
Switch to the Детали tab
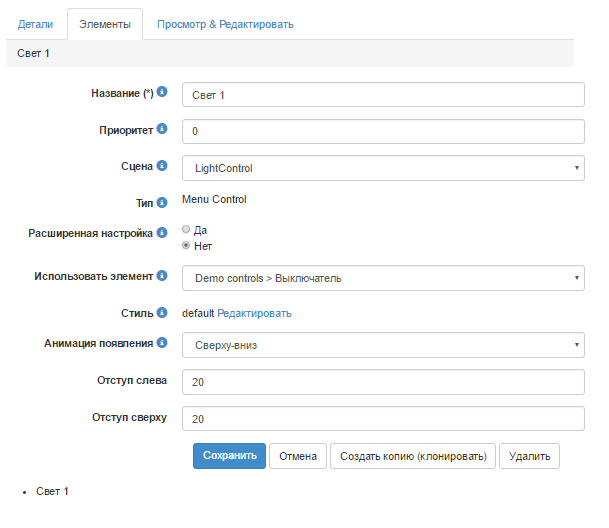point(35,22)
